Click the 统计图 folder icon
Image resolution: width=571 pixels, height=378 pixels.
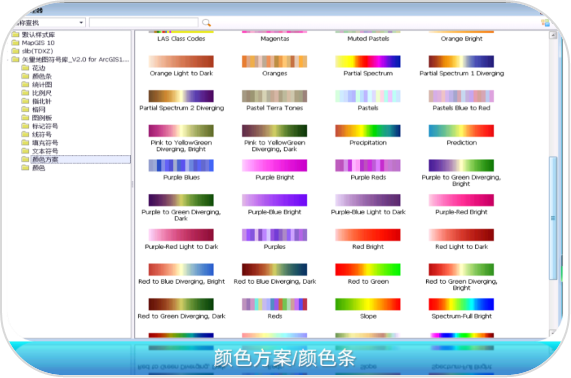click(25, 84)
